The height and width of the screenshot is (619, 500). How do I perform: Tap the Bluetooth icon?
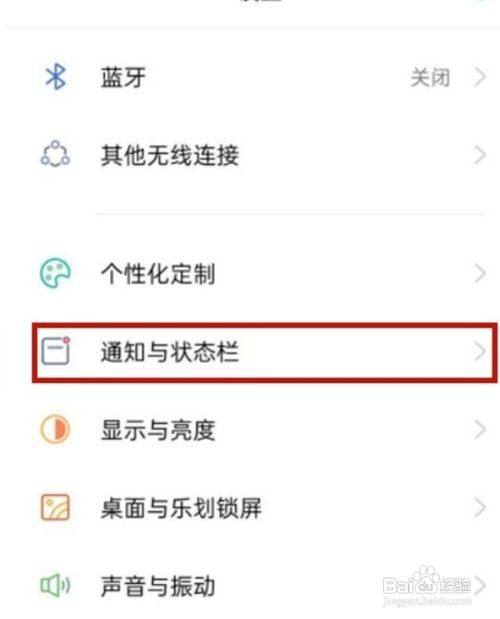[56, 77]
